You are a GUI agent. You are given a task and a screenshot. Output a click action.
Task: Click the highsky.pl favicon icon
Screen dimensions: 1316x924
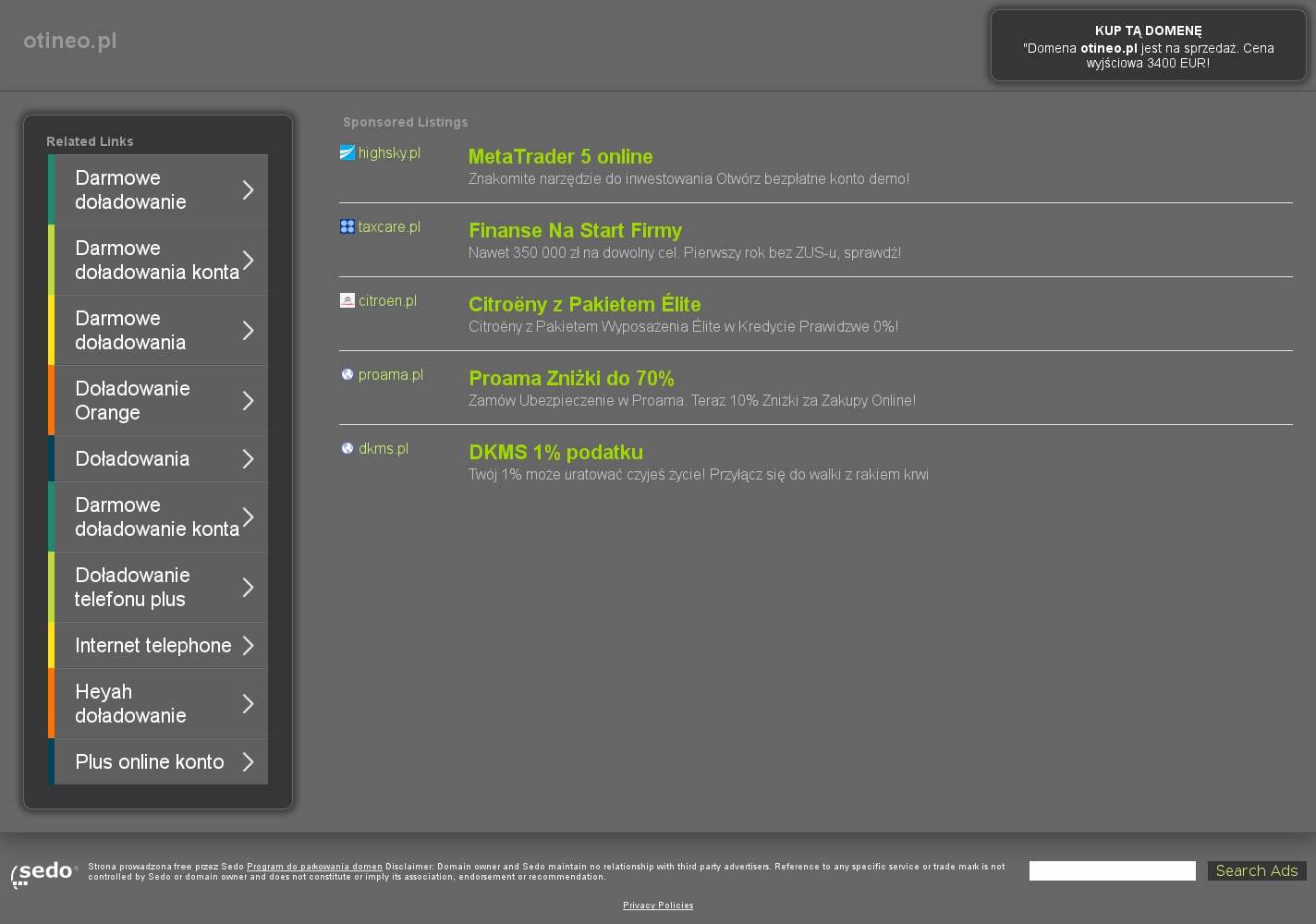pos(347,152)
